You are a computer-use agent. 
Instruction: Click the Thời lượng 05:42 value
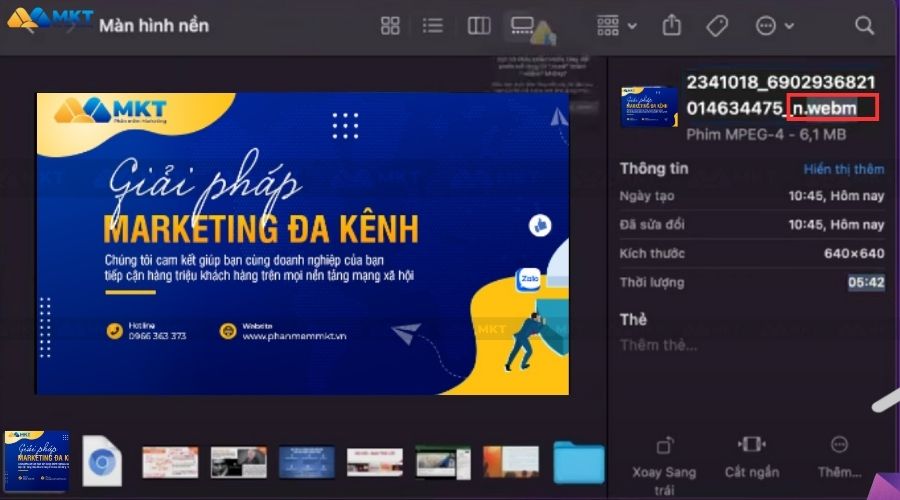click(x=866, y=282)
